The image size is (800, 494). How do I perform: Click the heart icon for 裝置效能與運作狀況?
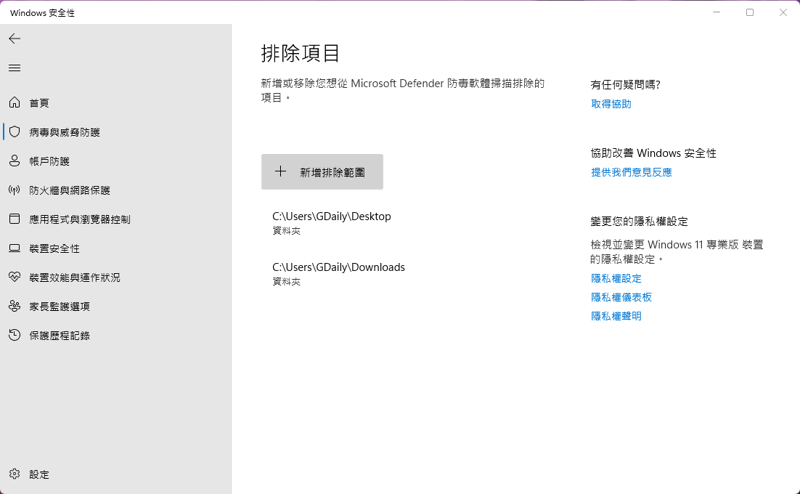(x=14, y=277)
